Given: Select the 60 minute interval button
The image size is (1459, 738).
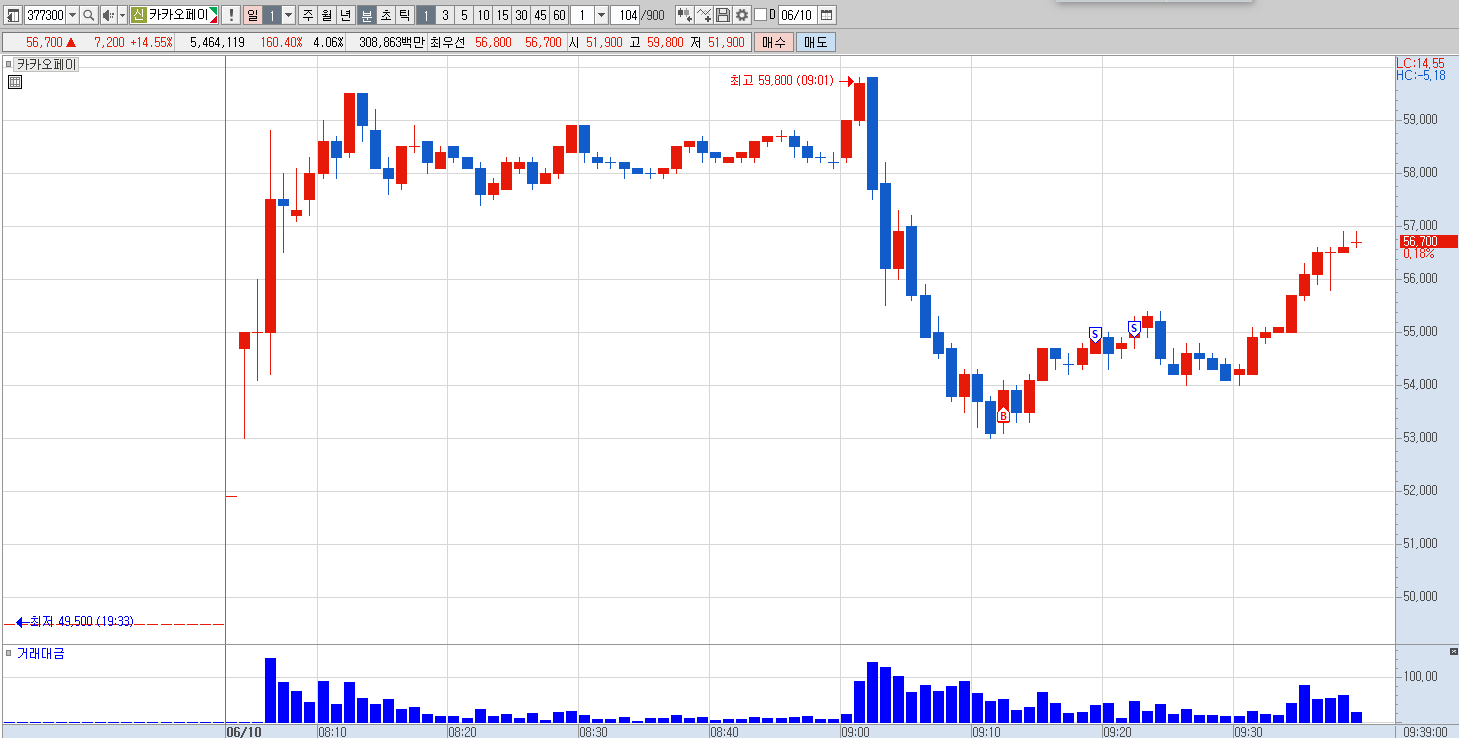Looking at the screenshot, I should click(559, 15).
